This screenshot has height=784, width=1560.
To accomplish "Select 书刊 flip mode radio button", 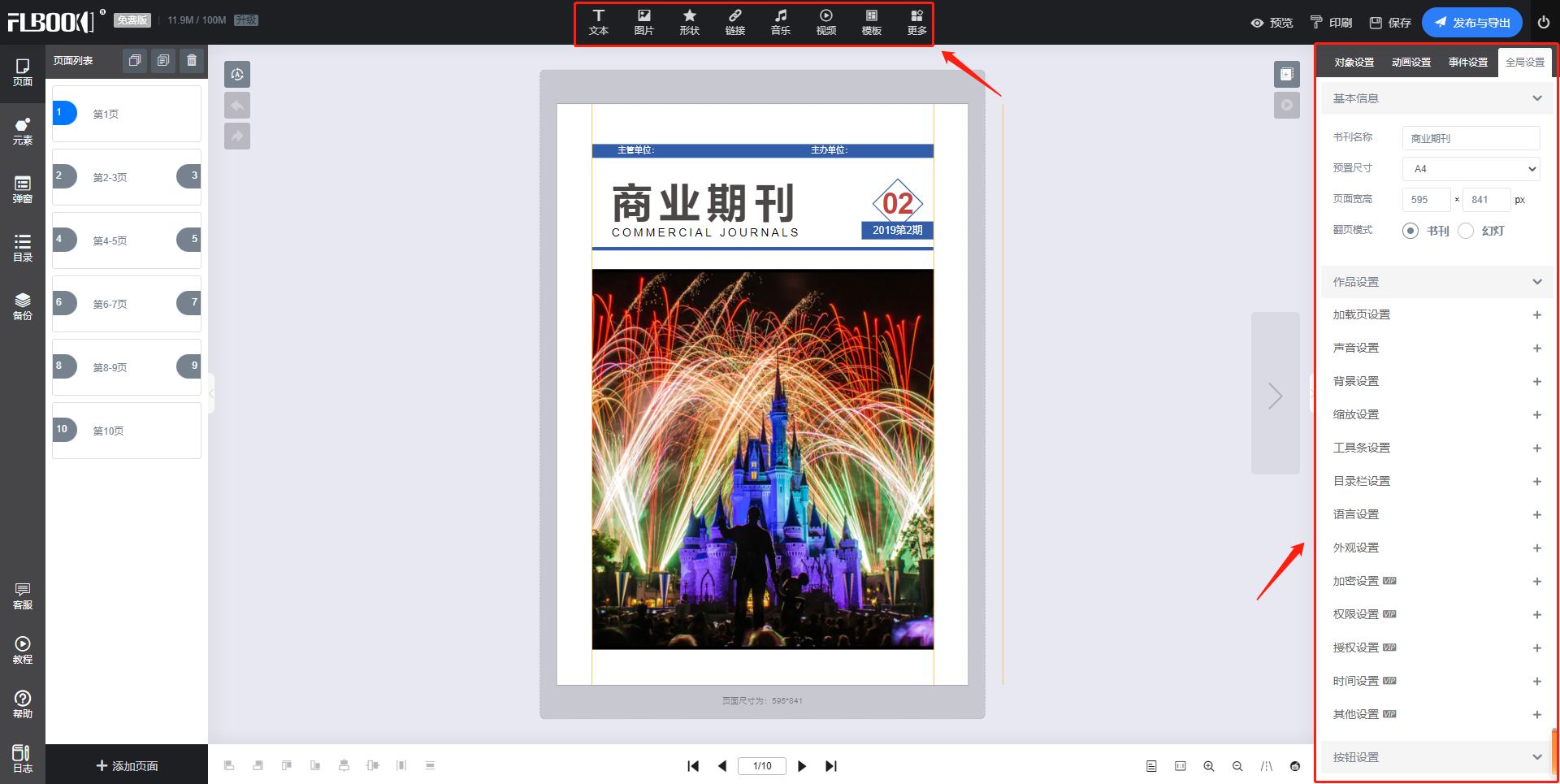I will 1410,231.
